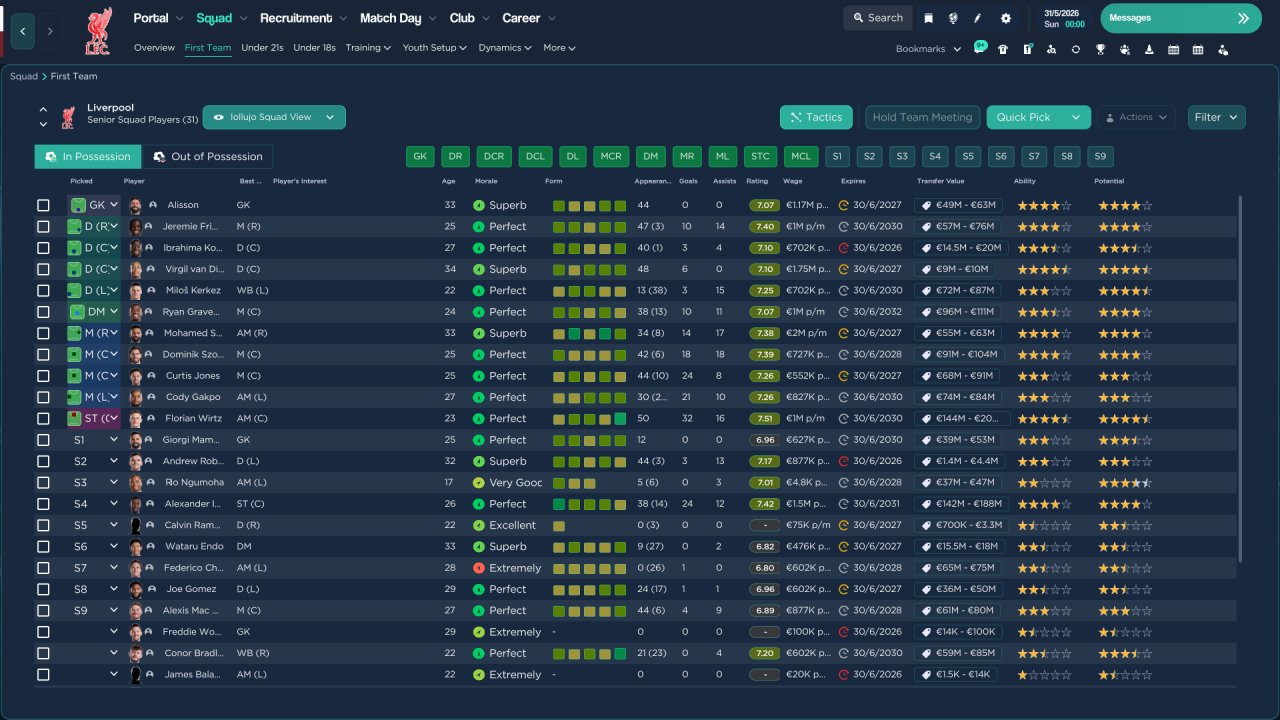Check the box for Wataru Endo row
This screenshot has height=720, width=1280.
tap(43, 547)
